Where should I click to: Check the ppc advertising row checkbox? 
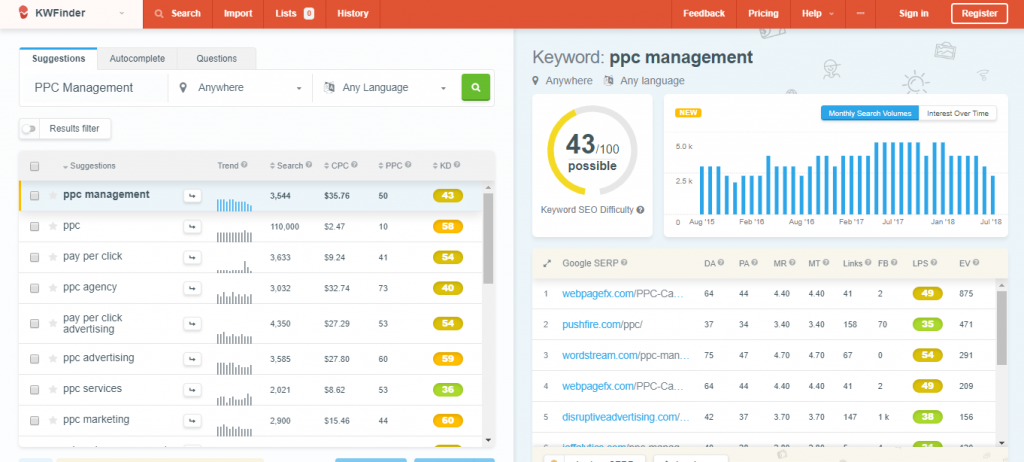pyautogui.click(x=35, y=358)
